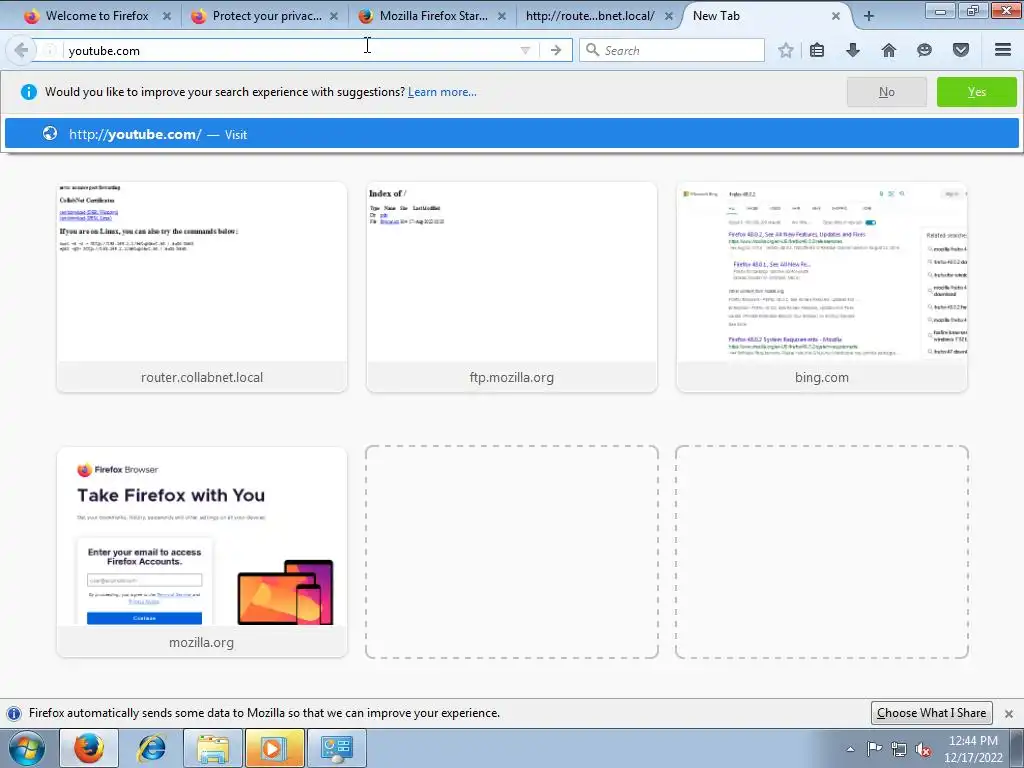Click the site identity icon in address bar
Image resolution: width=1024 pixels, height=768 pixels.
pos(50,50)
